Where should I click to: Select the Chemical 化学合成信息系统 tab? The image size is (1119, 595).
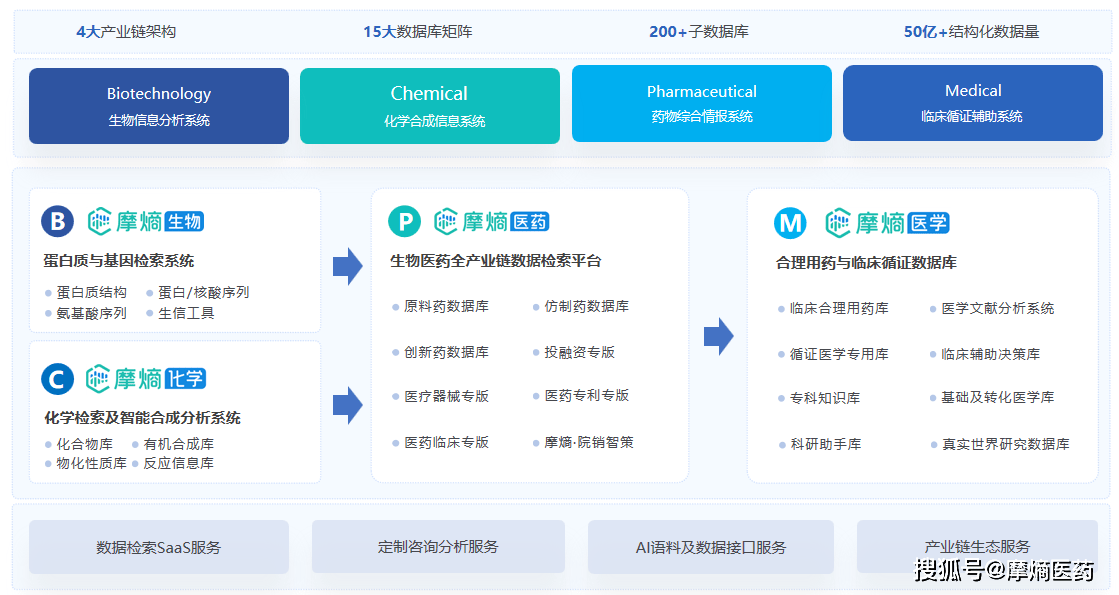click(x=430, y=106)
